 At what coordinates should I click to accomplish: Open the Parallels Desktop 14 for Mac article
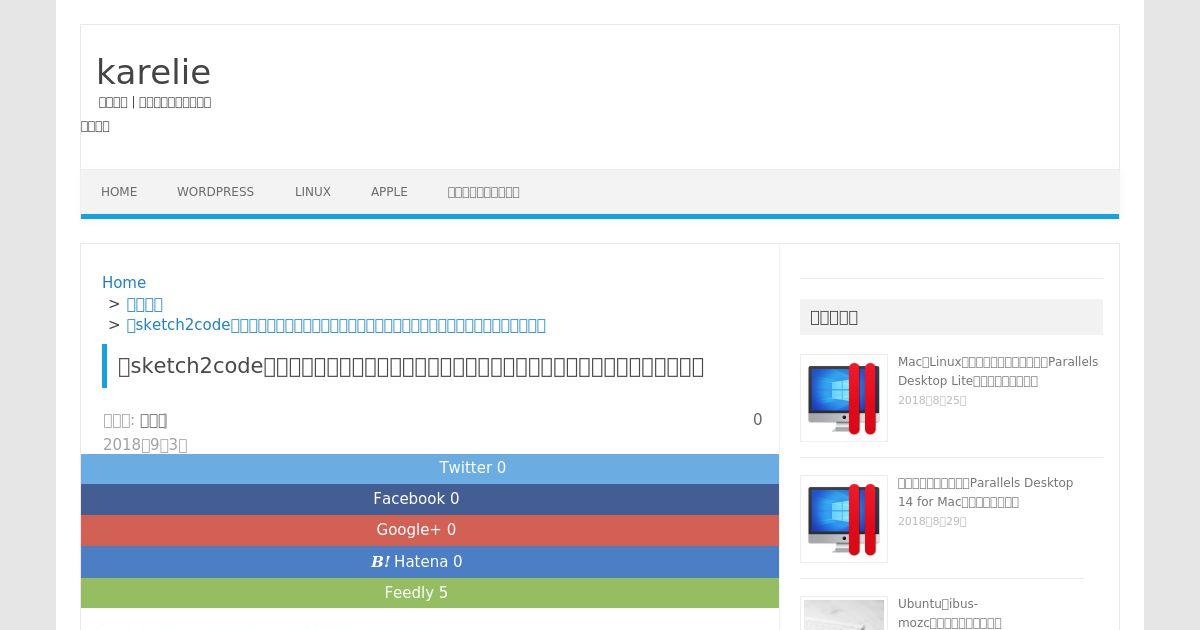pyautogui.click(x=985, y=492)
